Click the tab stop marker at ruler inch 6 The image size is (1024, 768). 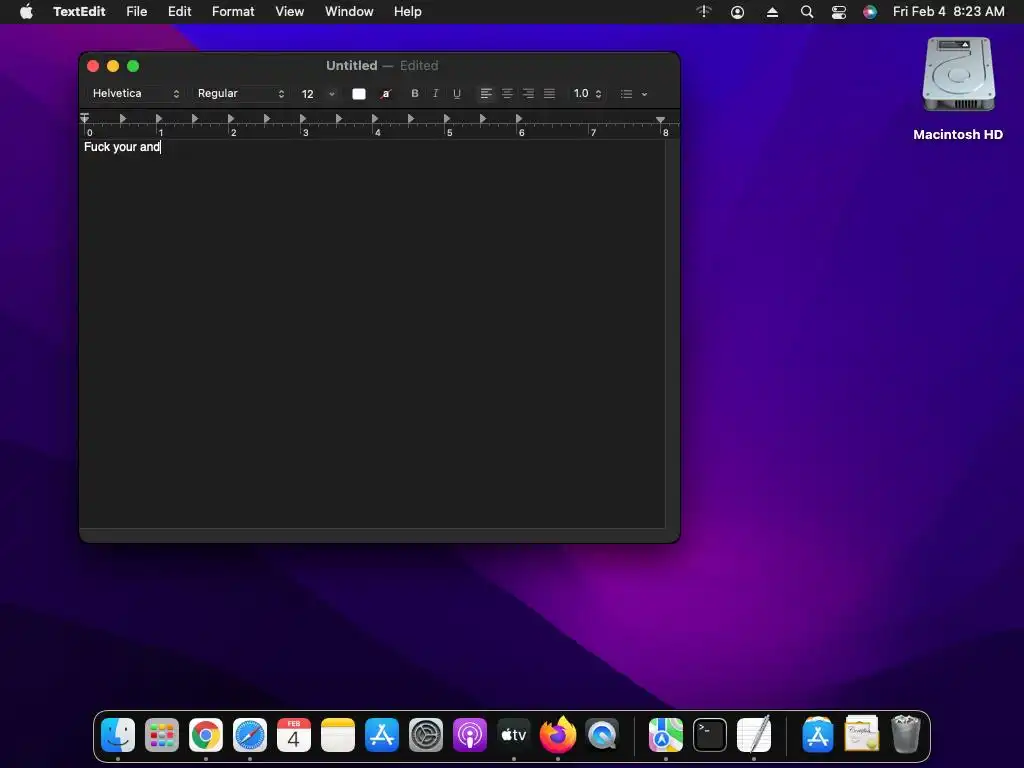tap(519, 118)
